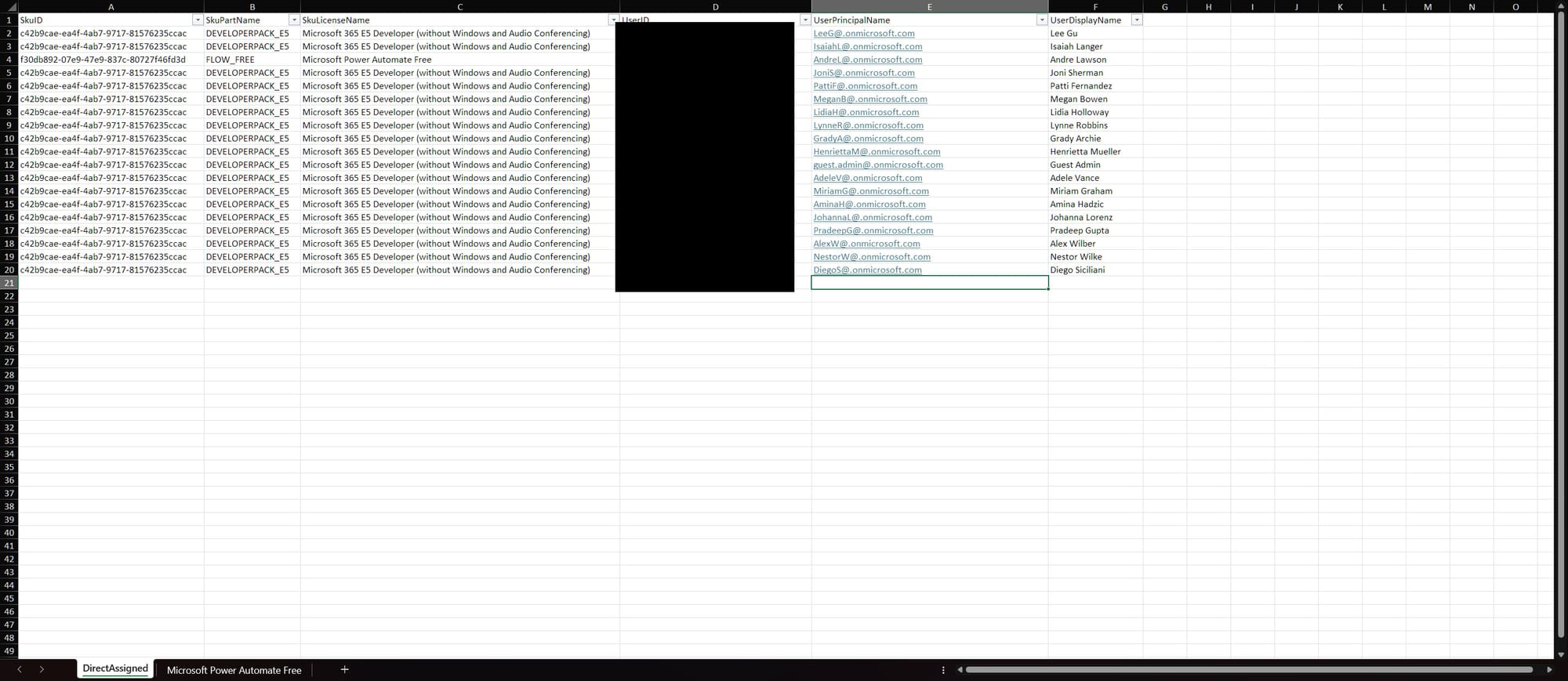Image resolution: width=1568 pixels, height=681 pixels.
Task: Open the SkuID filter dropdown
Action: pos(198,20)
